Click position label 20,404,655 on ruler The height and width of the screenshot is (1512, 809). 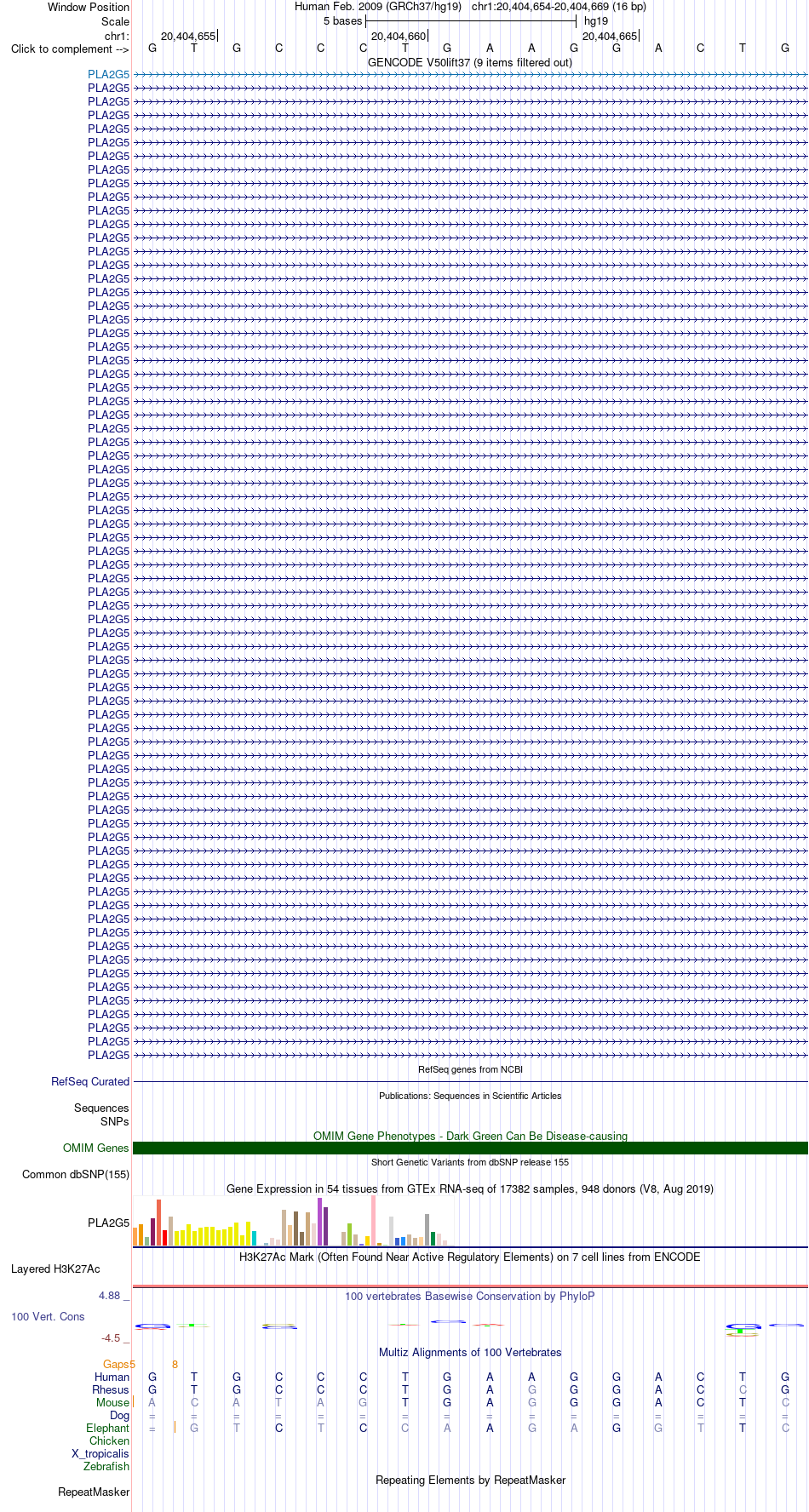coord(188,36)
